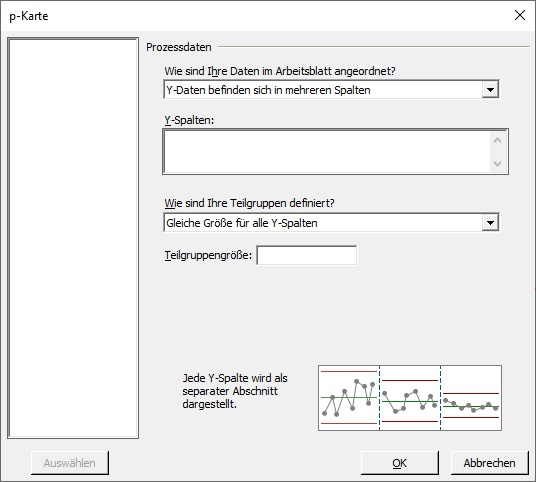Viewport: 536px width, 482px height.
Task: Select 'Y-Daten befinden sich in mehreren Spalten' combo box
Action: point(331,90)
